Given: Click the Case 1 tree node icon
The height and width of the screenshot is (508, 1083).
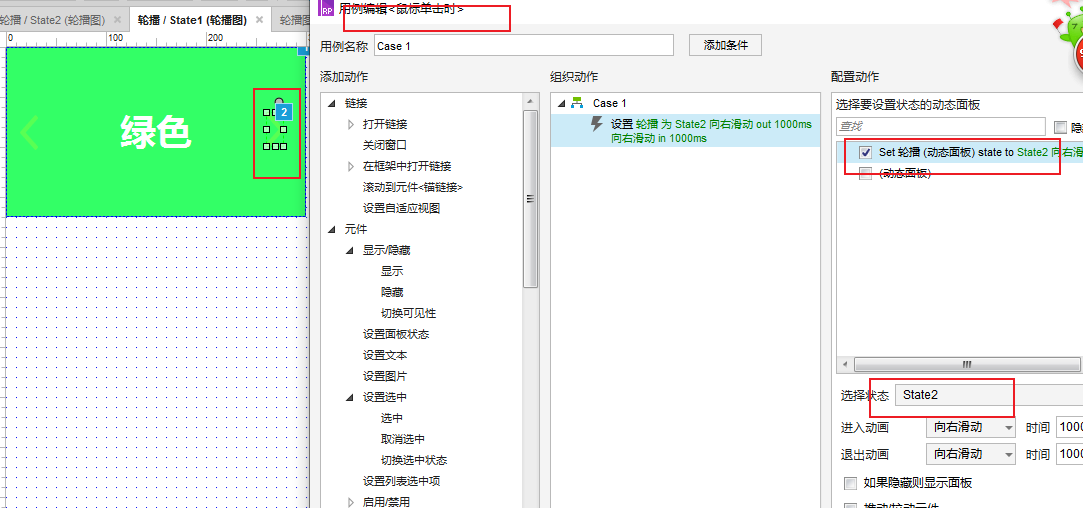Looking at the screenshot, I should pos(578,102).
